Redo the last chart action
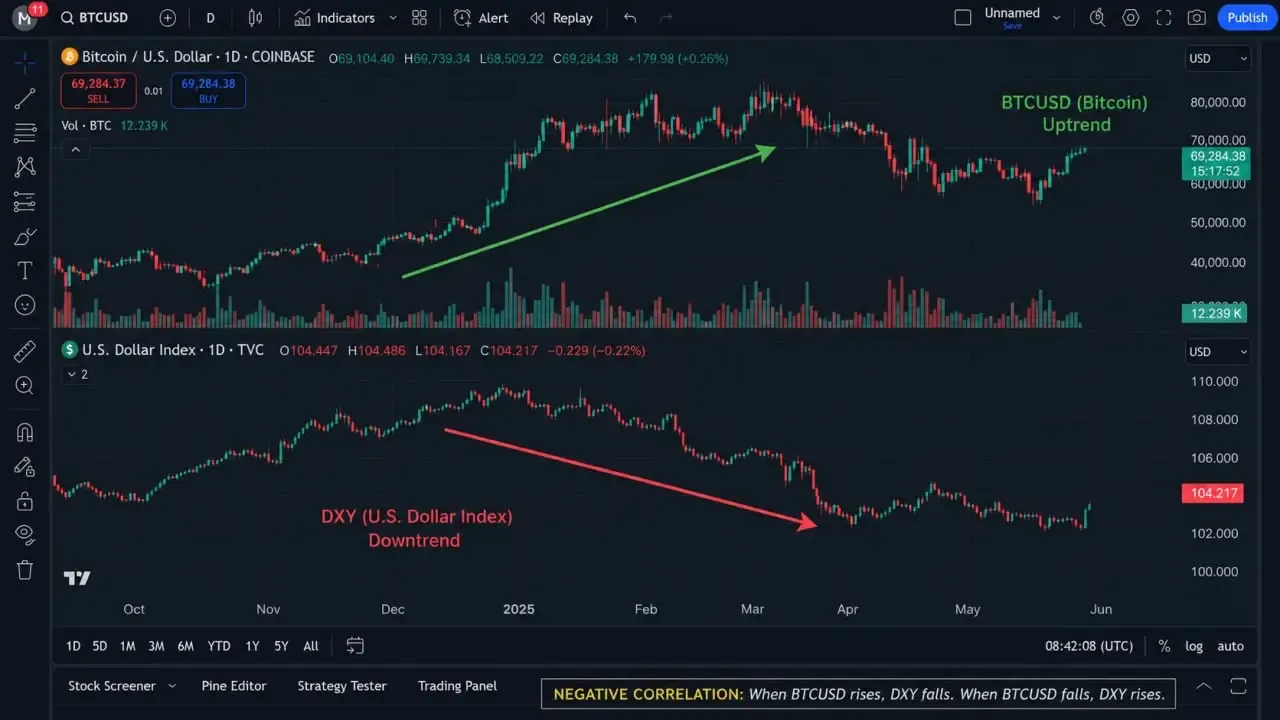 [666, 18]
